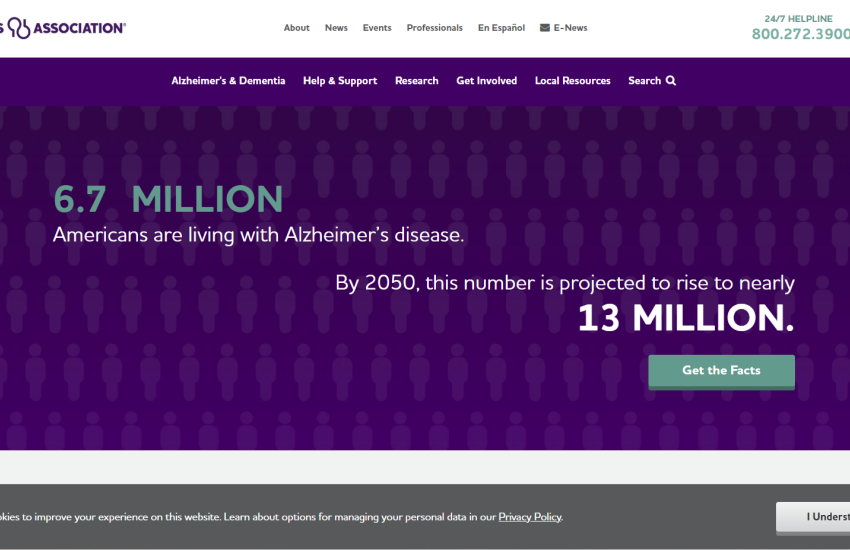
Task: Click the 24/7 HELPLINE label
Action: 799,18
